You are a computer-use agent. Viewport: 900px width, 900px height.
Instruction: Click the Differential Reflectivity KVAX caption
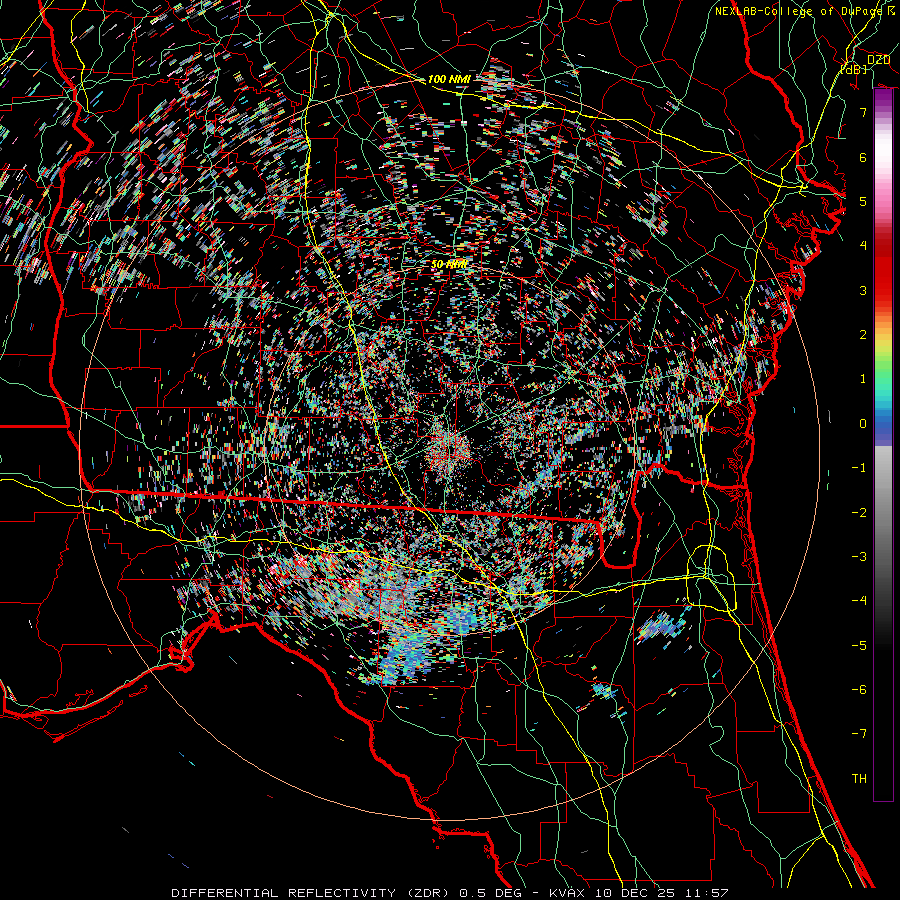[x=450, y=893]
